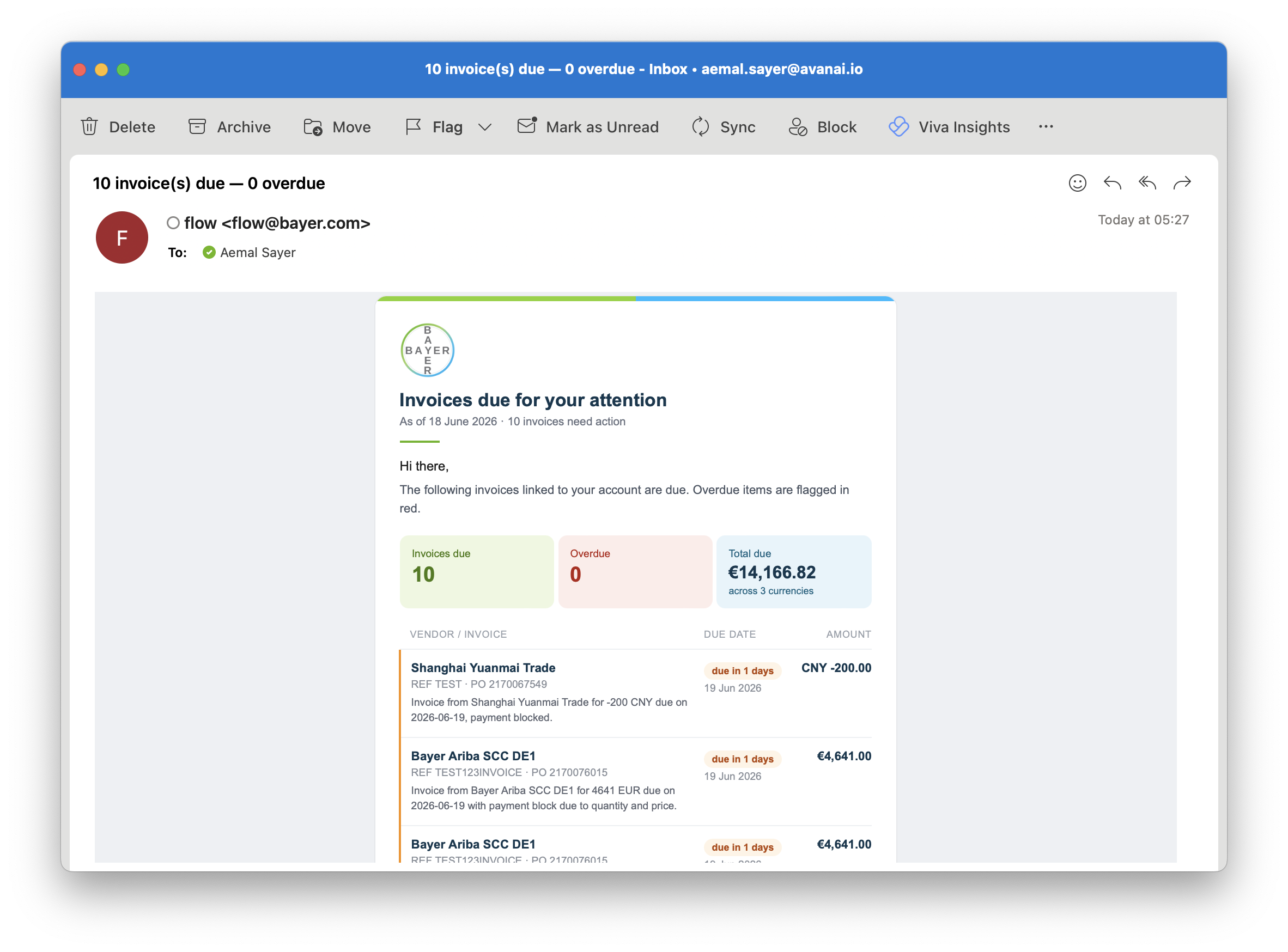Click recipient Aemal Sayer
1288x952 pixels.
click(x=258, y=252)
